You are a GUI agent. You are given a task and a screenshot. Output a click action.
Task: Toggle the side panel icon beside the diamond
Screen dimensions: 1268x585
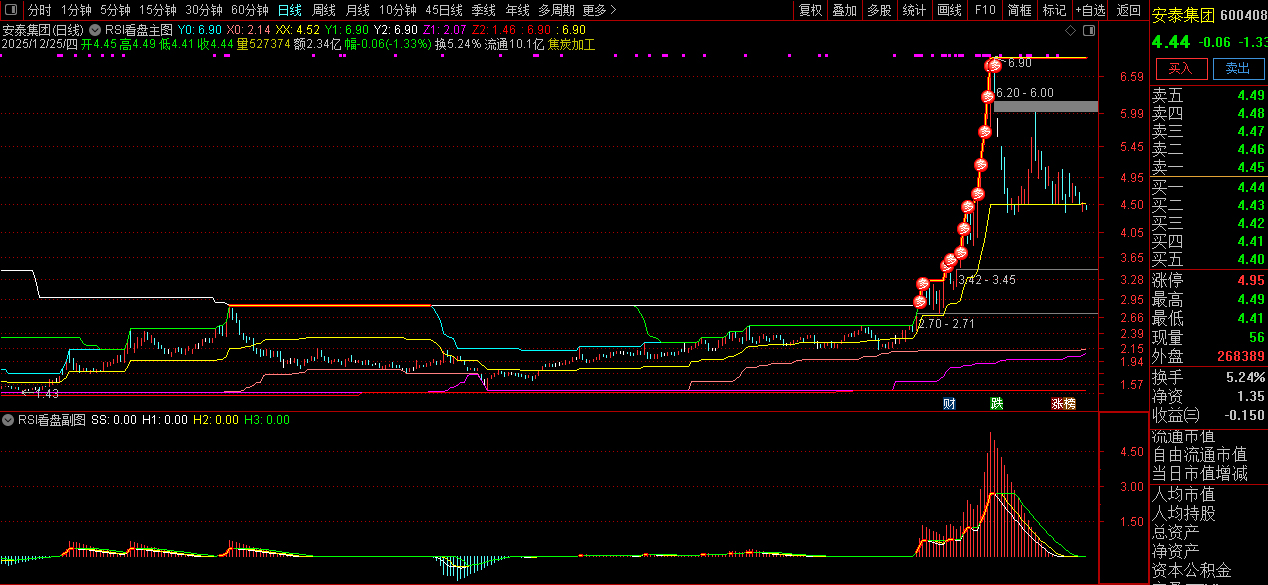coord(1087,31)
